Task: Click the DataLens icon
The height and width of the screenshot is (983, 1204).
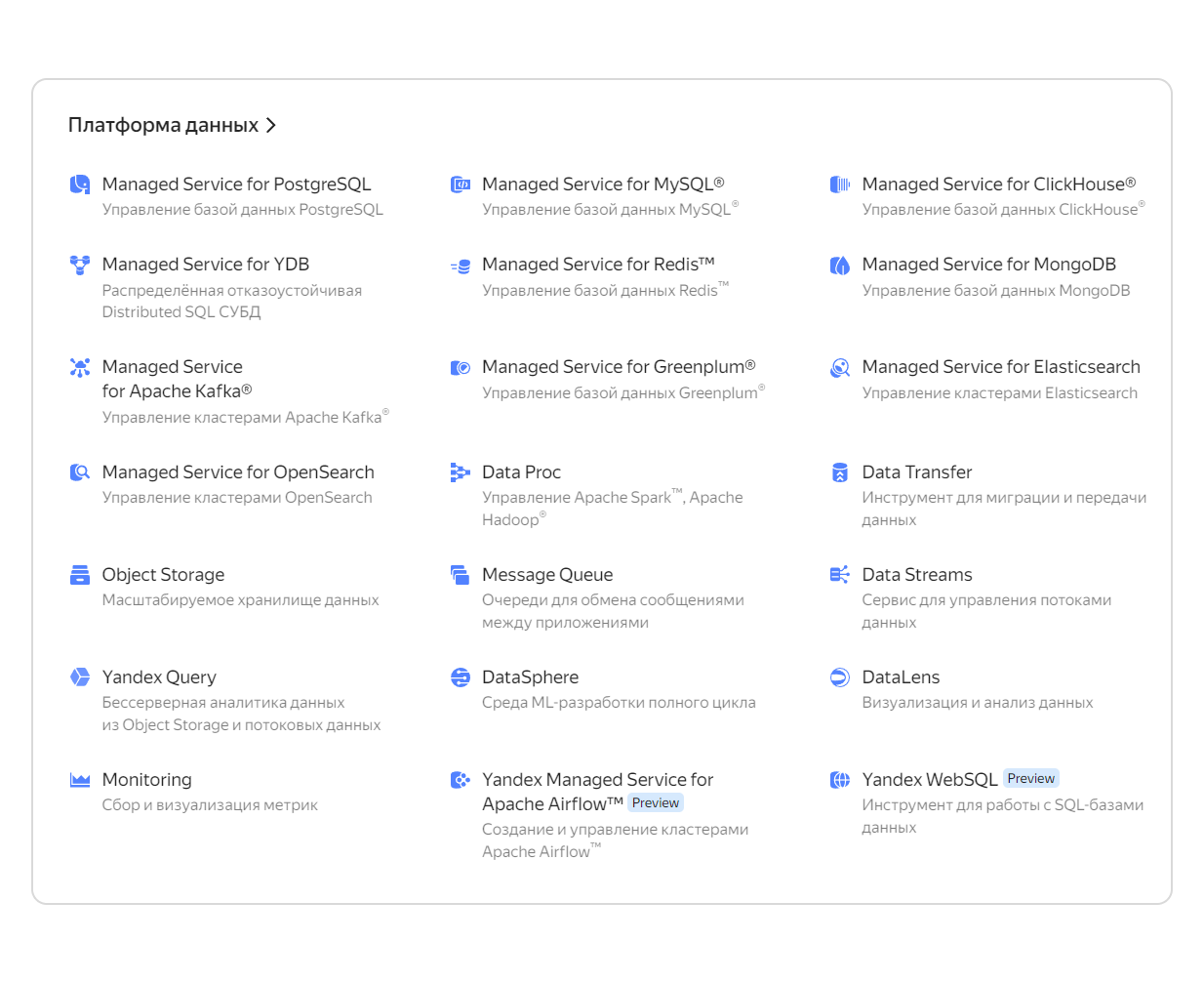Action: [x=840, y=677]
